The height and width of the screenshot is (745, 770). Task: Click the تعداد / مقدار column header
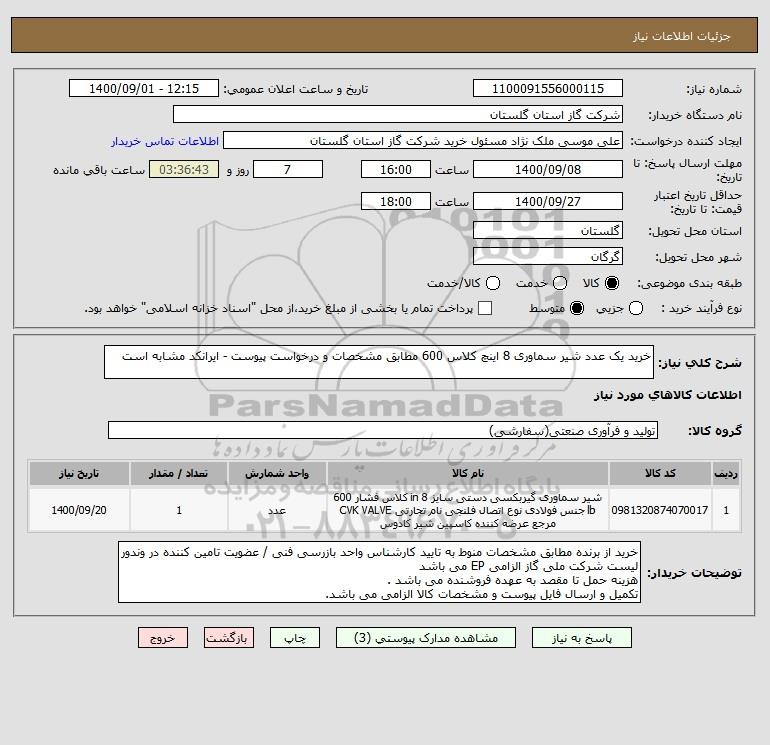[179, 473]
